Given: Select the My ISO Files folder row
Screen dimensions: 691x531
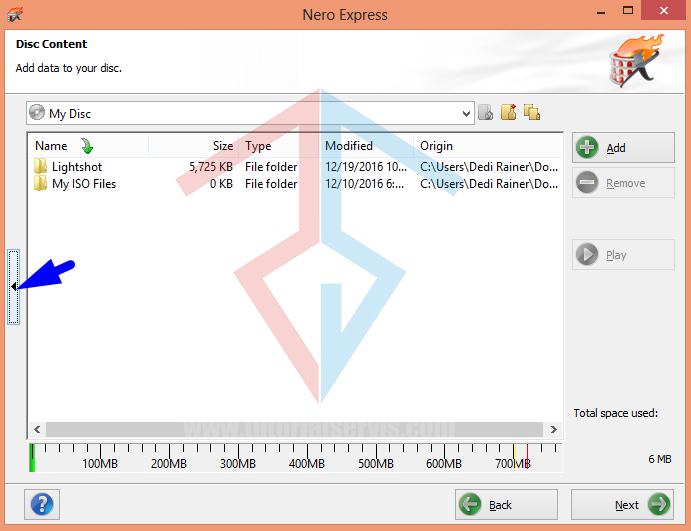Looking at the screenshot, I should coord(295,184).
